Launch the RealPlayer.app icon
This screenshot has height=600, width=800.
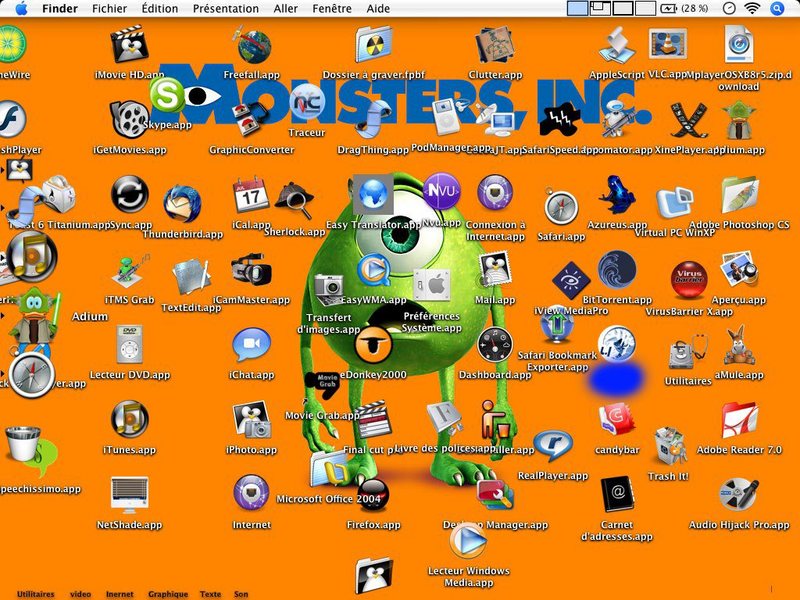553,446
